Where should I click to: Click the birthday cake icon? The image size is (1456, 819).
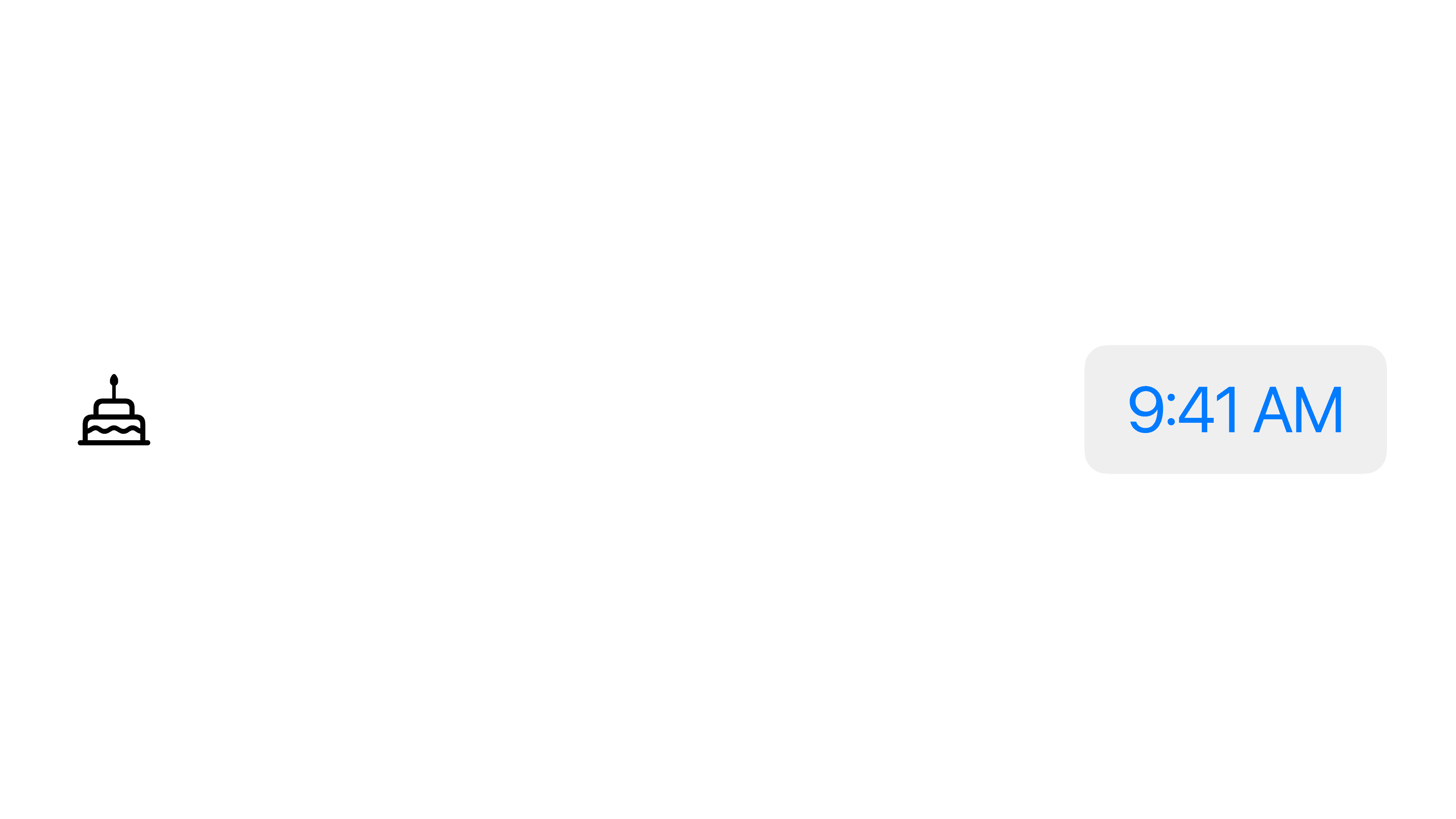pyautogui.click(x=114, y=410)
